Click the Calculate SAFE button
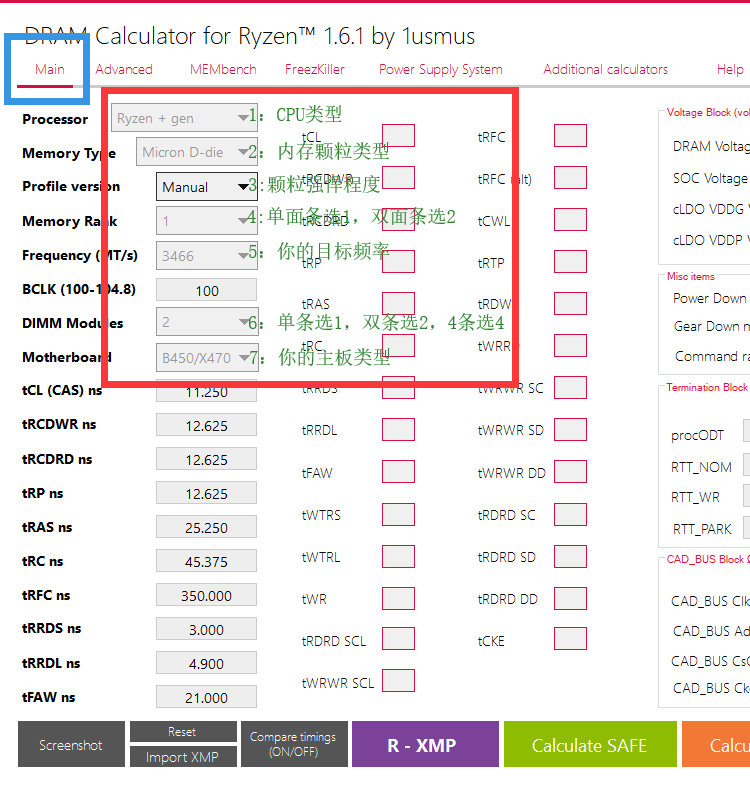The height and width of the screenshot is (785, 750). click(590, 744)
